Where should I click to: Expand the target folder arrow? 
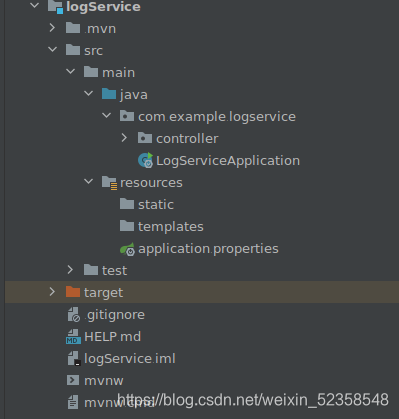[x=52, y=292]
